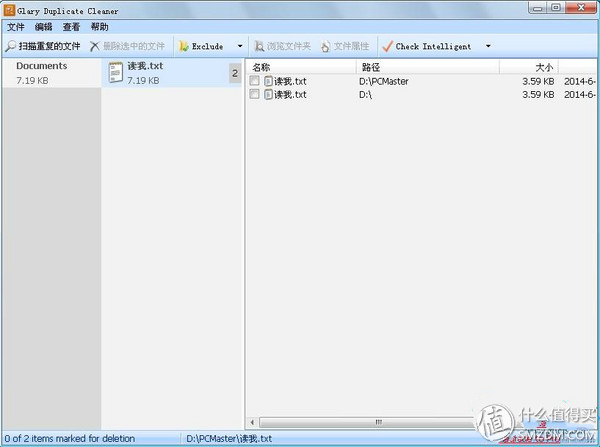Click the Exclude folder icon

pos(184,46)
